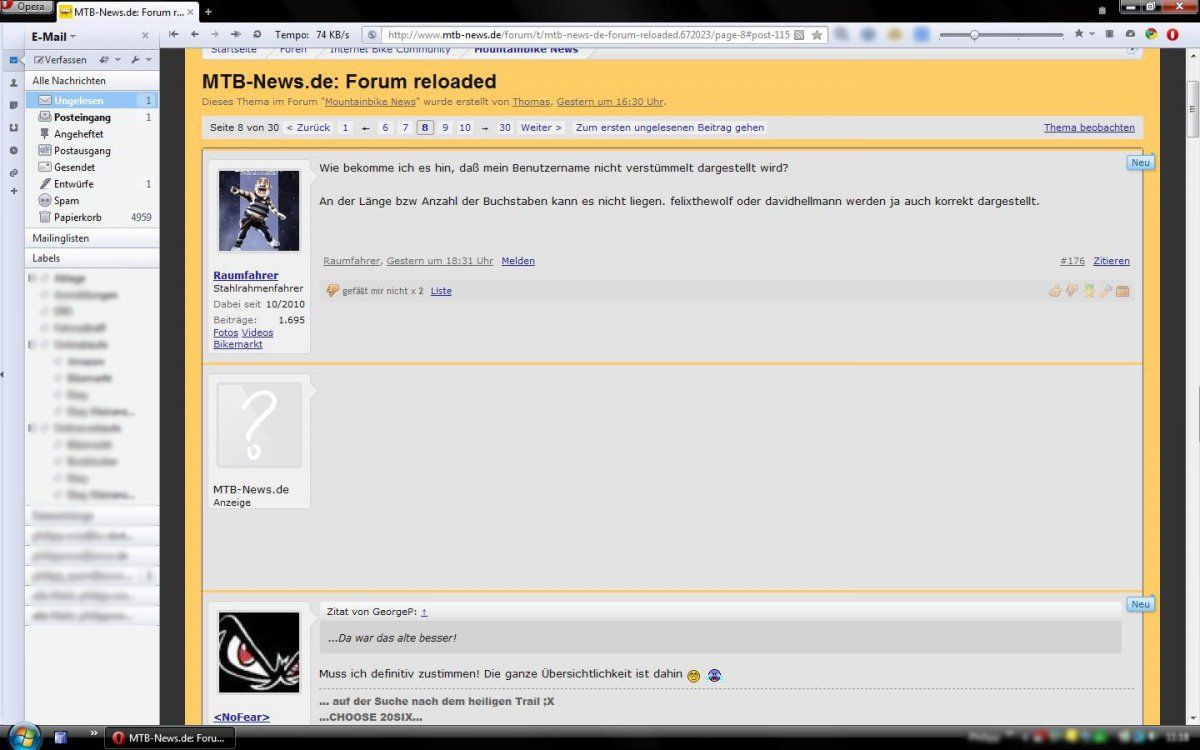Click the RSS feed icon in address bar
This screenshot has width=1200, height=750.
(x=799, y=35)
